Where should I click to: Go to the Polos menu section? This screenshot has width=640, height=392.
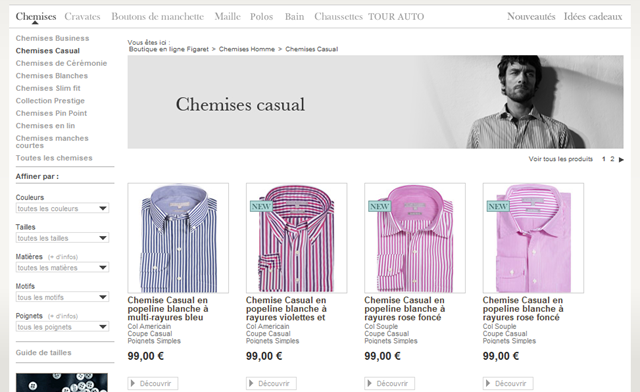(x=261, y=17)
